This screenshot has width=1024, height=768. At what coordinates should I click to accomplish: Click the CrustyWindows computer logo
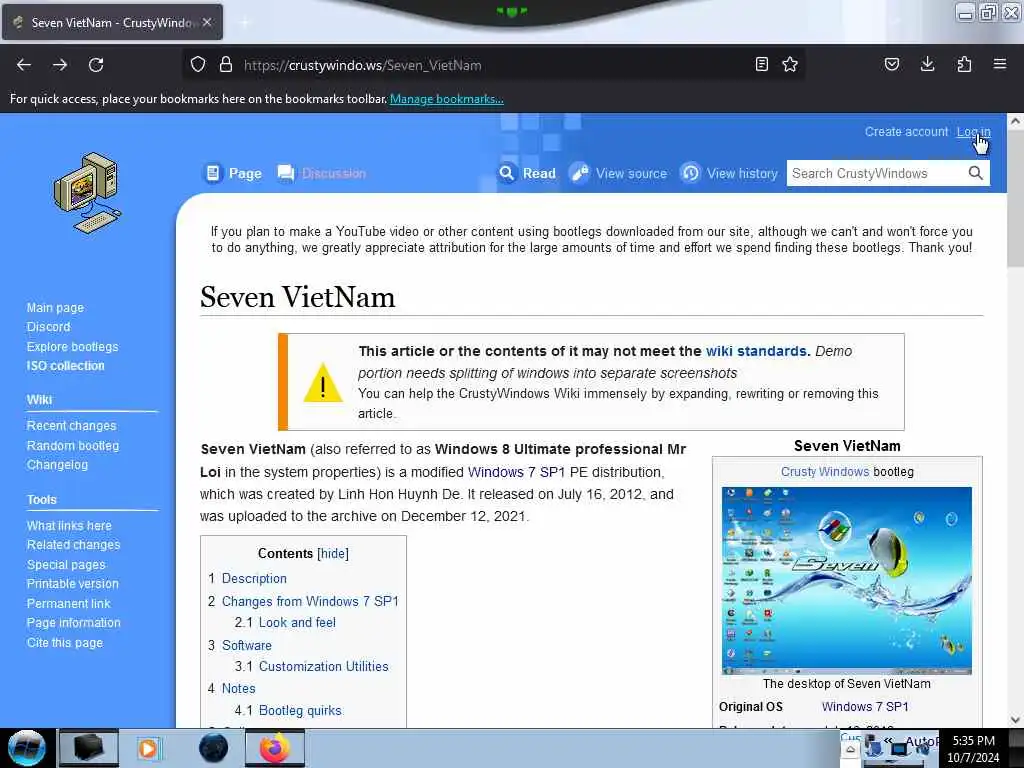pyautogui.click(x=88, y=193)
